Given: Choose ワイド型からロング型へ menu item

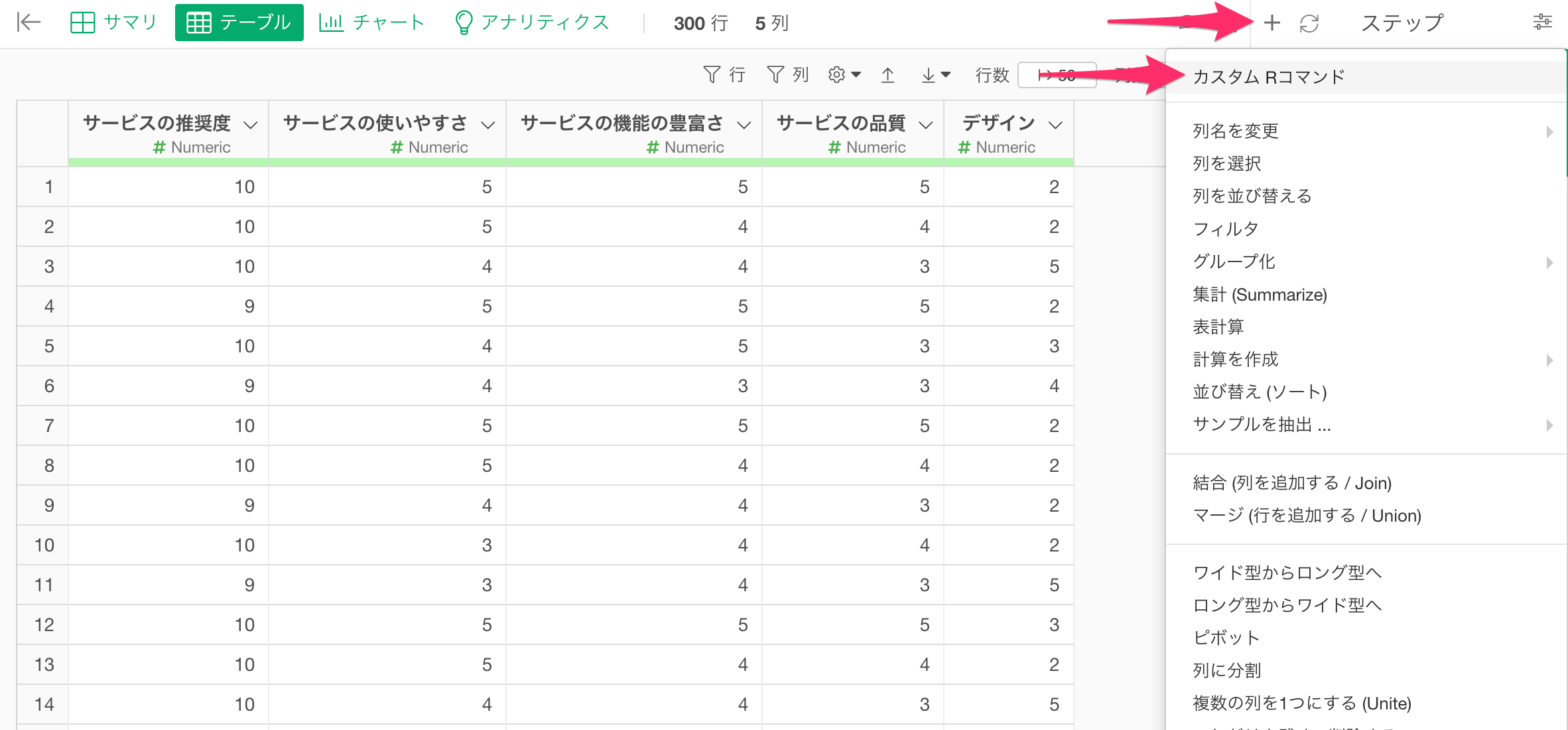Looking at the screenshot, I should pyautogui.click(x=1366, y=573).
